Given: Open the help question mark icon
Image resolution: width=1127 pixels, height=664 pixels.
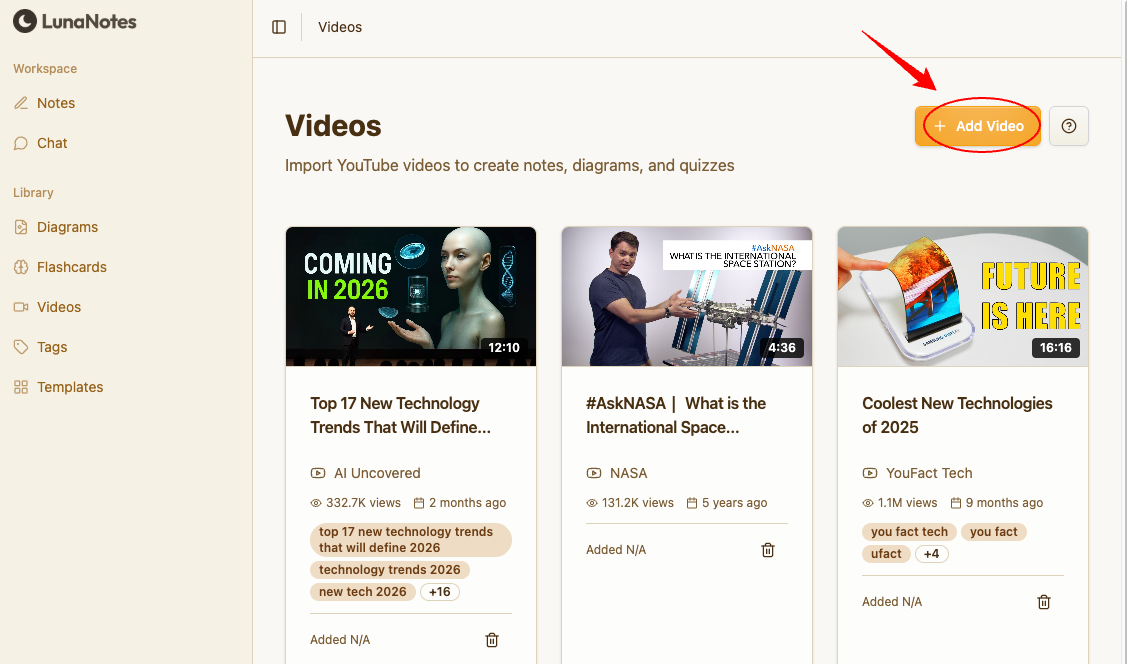Looking at the screenshot, I should point(1069,126).
